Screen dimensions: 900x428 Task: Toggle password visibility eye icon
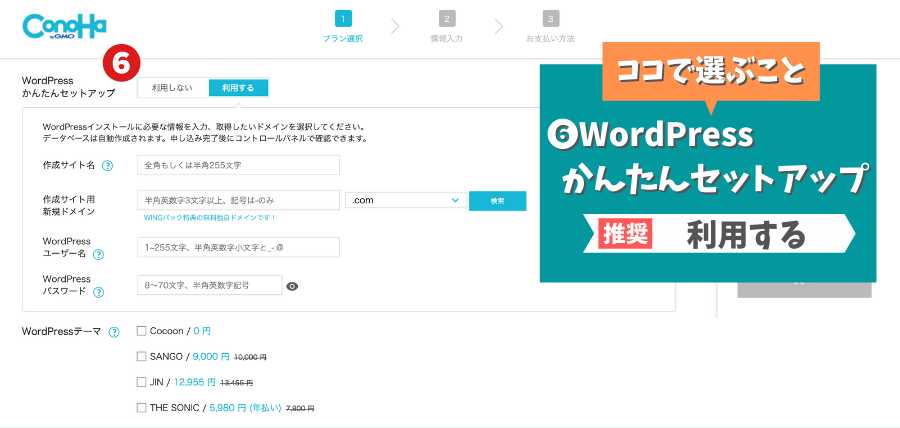(x=292, y=286)
